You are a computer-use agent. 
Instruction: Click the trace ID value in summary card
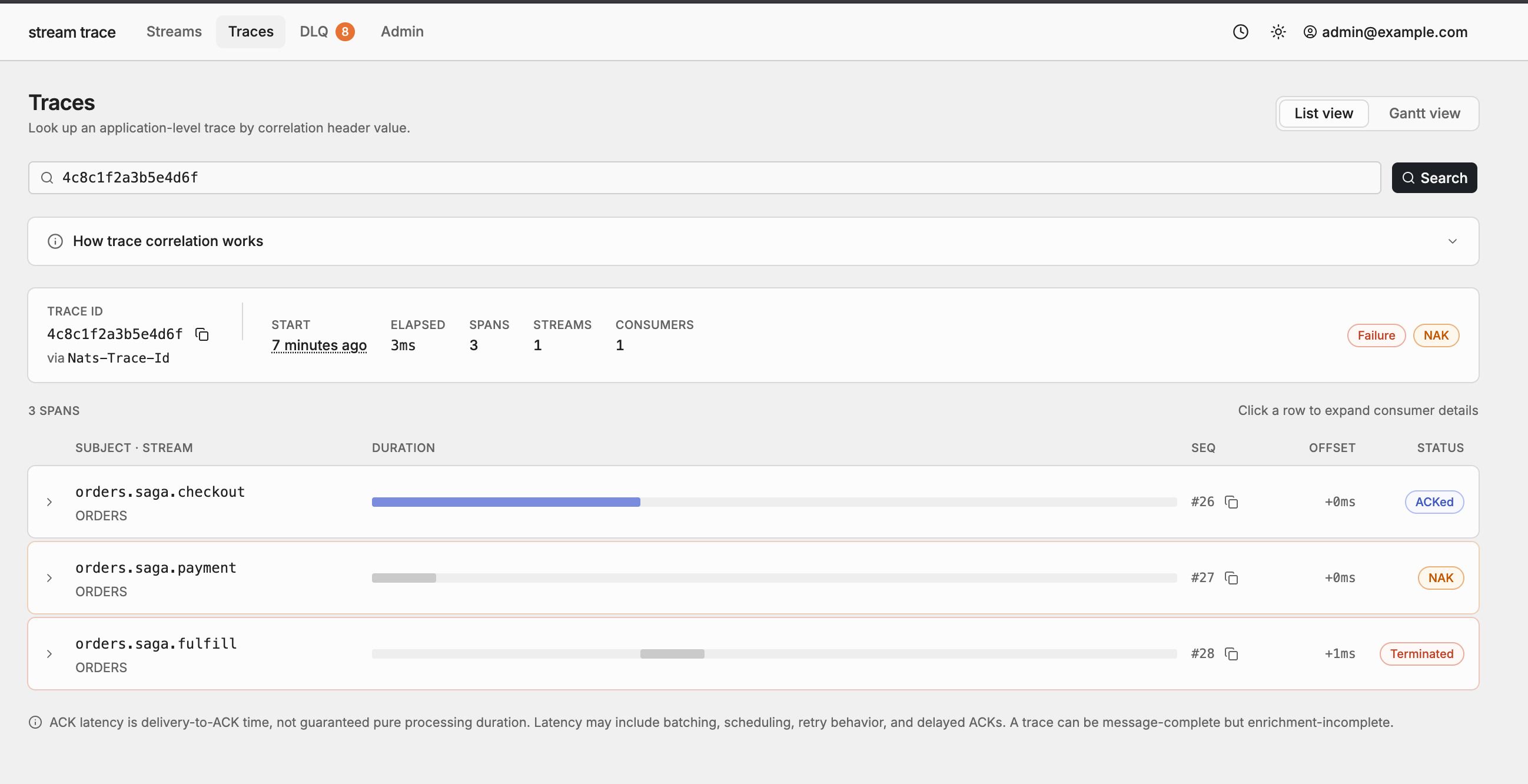coord(115,334)
